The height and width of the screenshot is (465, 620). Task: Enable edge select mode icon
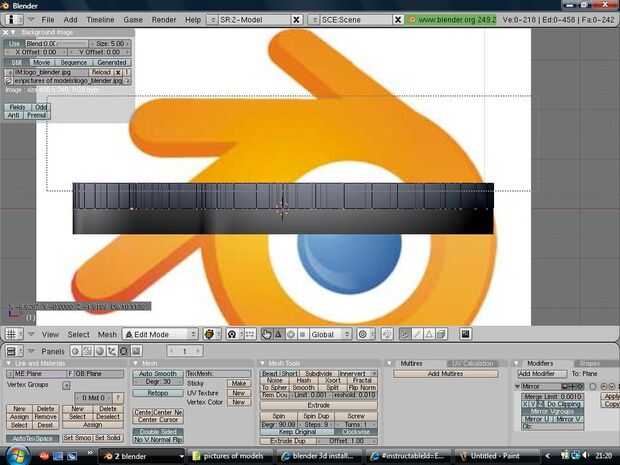(x=417, y=334)
